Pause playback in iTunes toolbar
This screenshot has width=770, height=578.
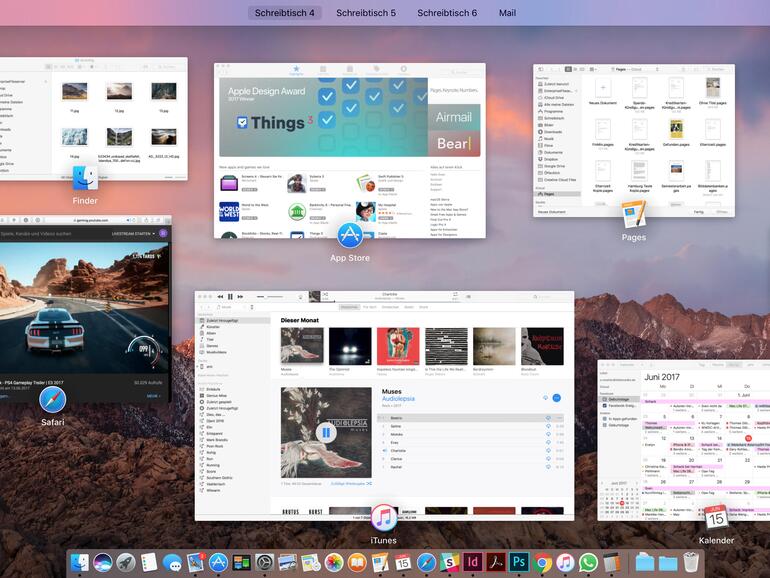point(230,297)
